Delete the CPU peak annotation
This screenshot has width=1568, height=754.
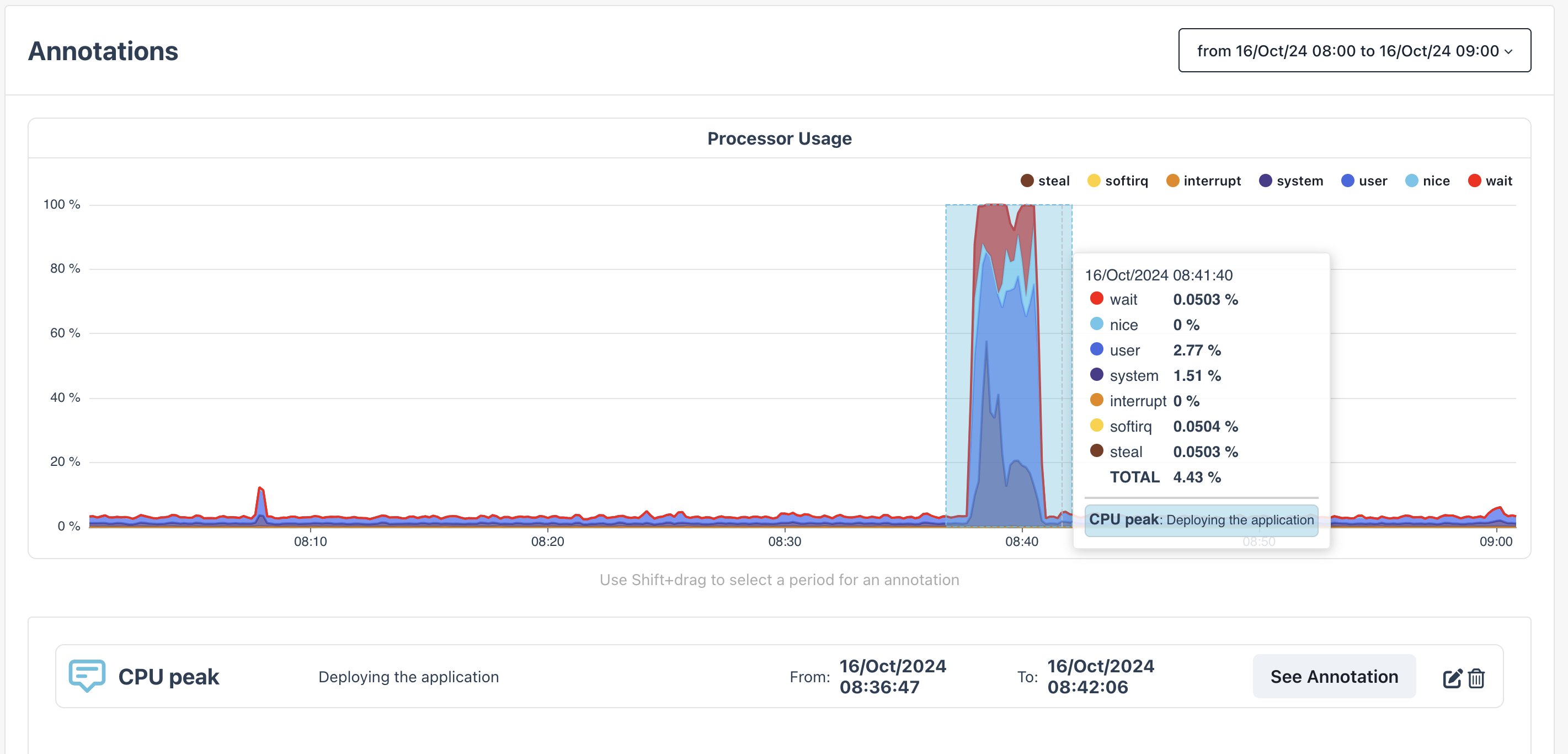pos(1476,678)
